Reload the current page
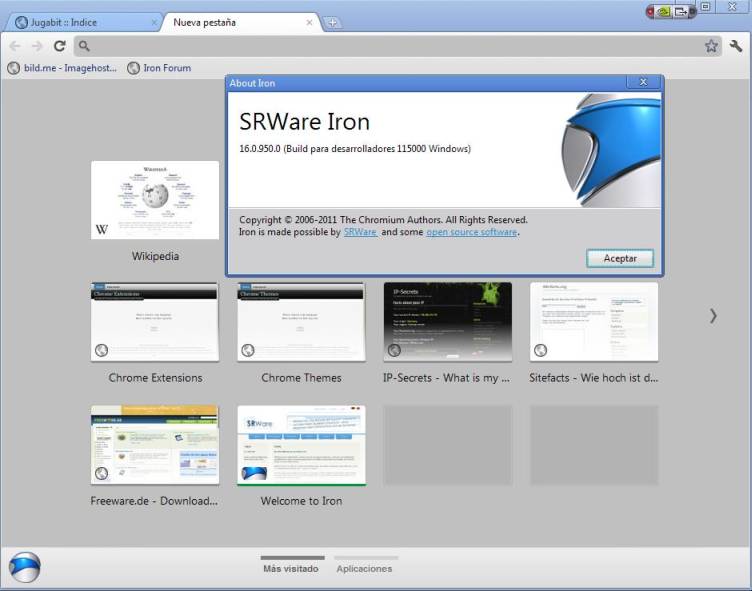 pyautogui.click(x=59, y=46)
